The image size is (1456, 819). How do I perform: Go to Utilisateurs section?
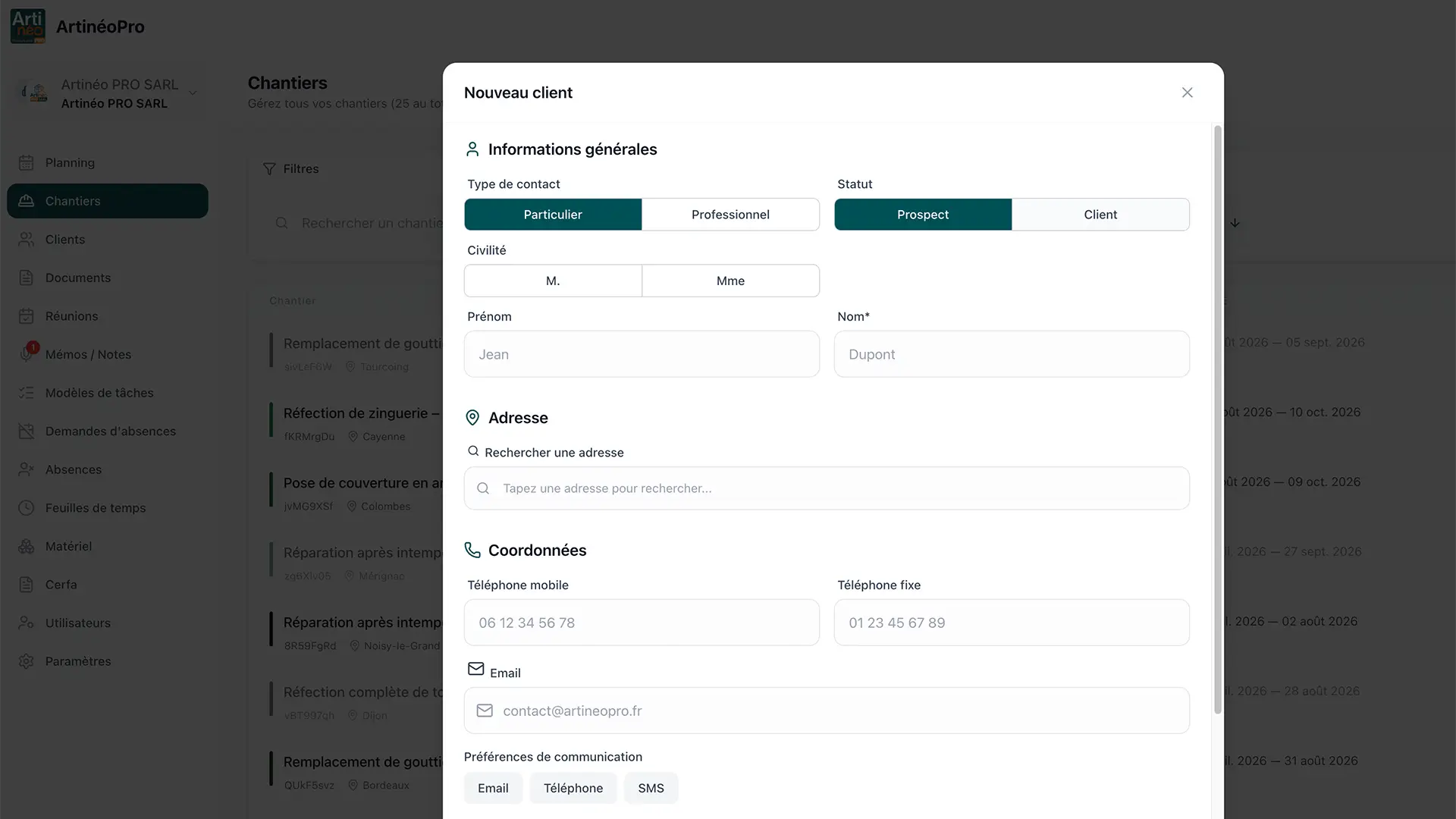coord(108,623)
